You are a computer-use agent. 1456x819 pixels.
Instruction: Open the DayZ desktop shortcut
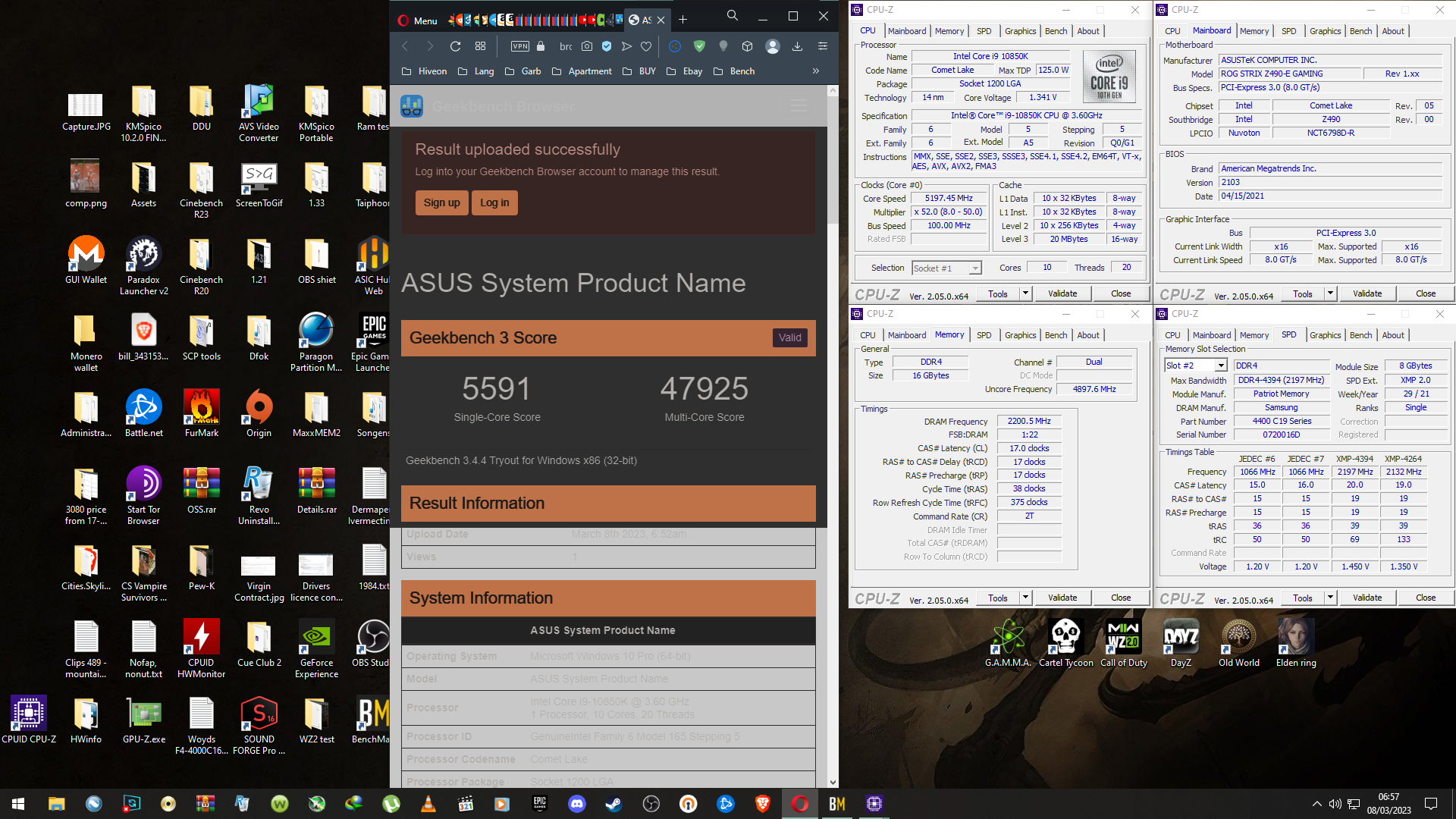coord(1181,643)
